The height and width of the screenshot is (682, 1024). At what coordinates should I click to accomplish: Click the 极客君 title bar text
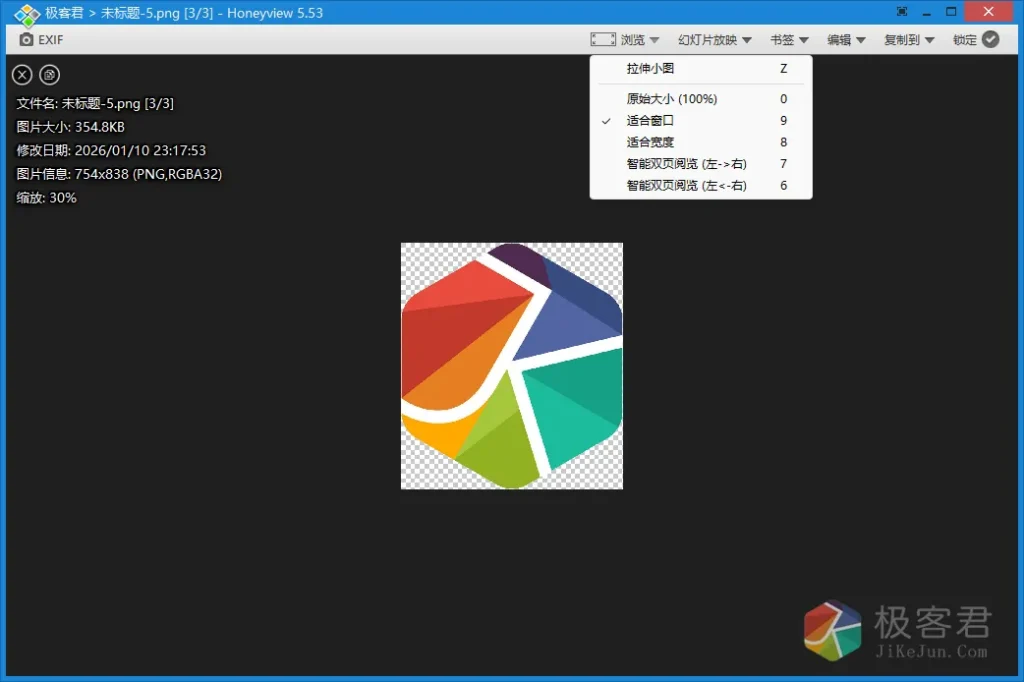(62, 12)
